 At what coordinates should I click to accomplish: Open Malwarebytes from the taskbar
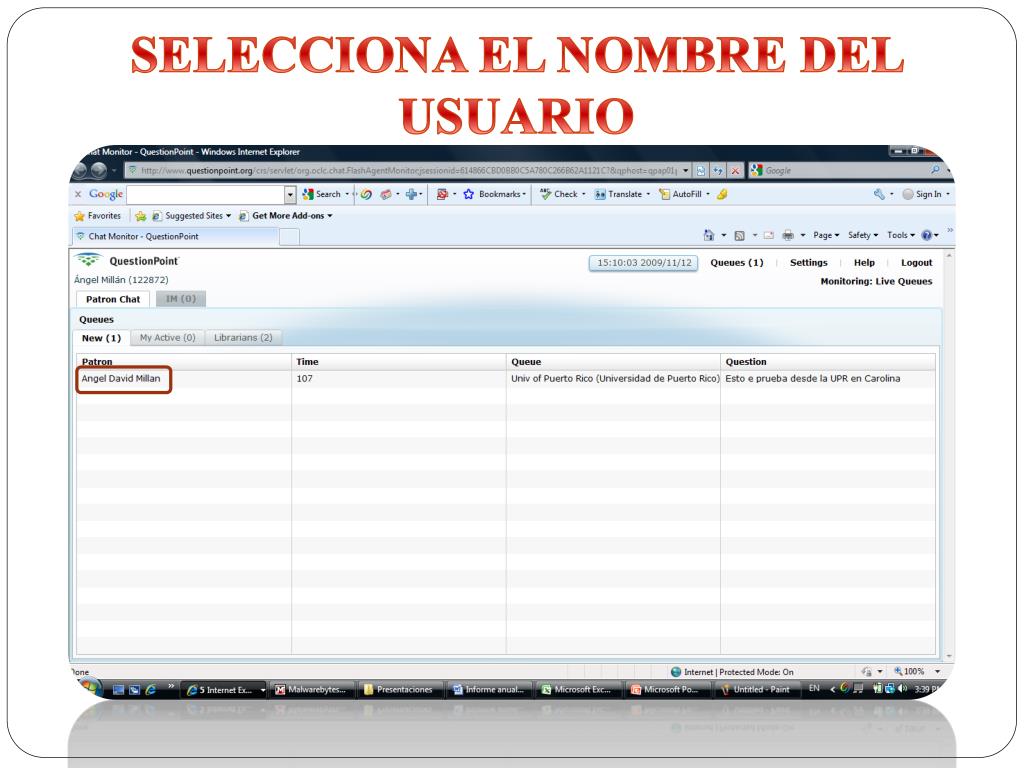coord(312,690)
